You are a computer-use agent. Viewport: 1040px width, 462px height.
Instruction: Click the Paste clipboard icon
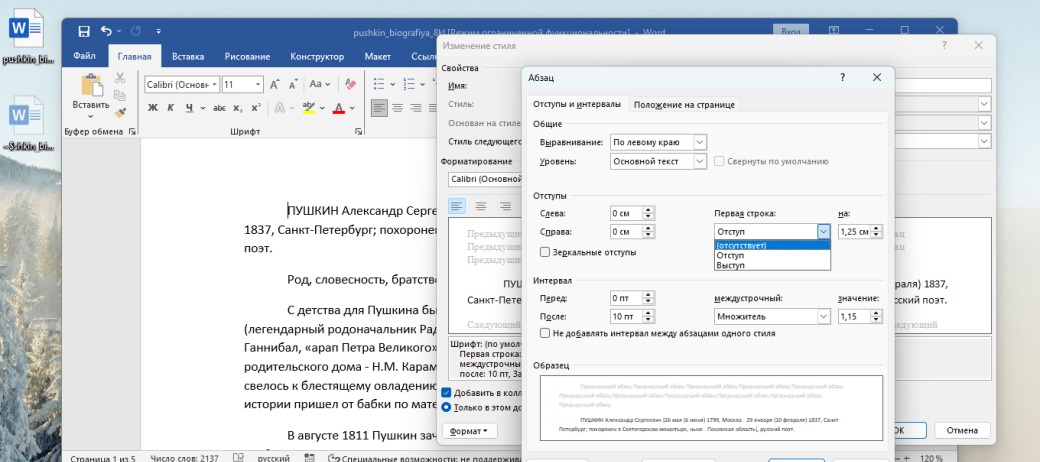pos(91,87)
